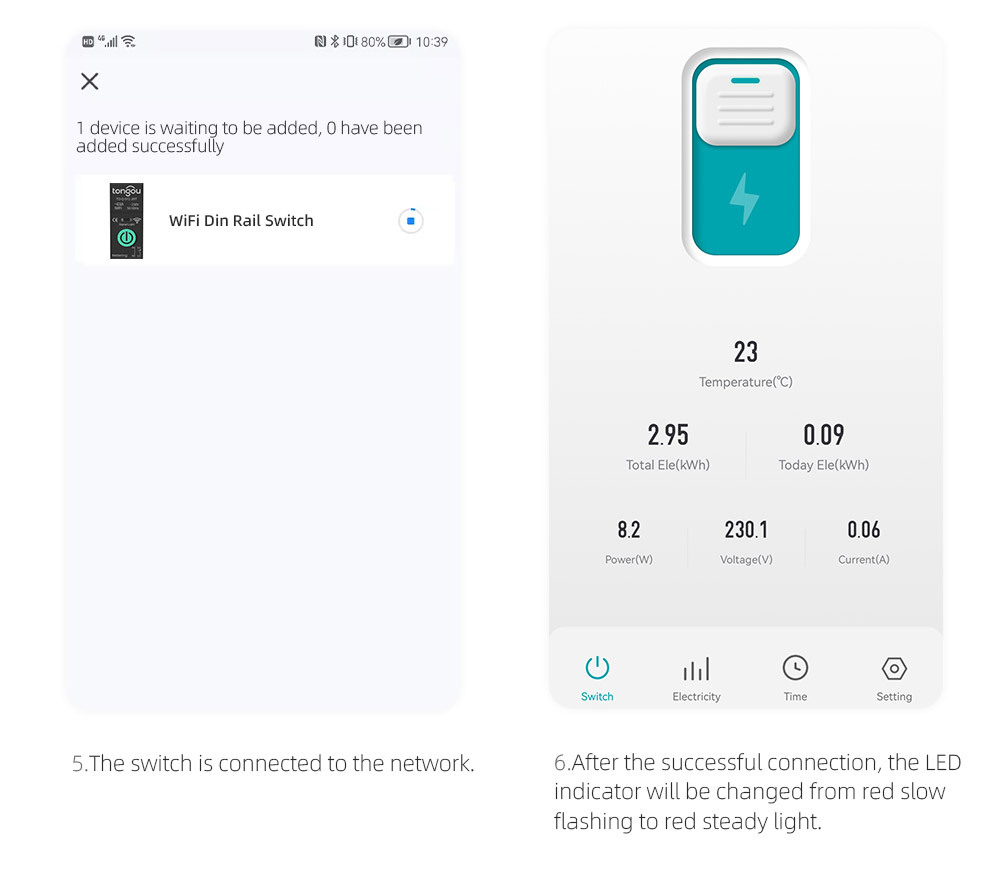Screen dimensions: 1000x880
Task: Tap the WiFi Din Rail Switch thumbnail
Action: tap(126, 221)
